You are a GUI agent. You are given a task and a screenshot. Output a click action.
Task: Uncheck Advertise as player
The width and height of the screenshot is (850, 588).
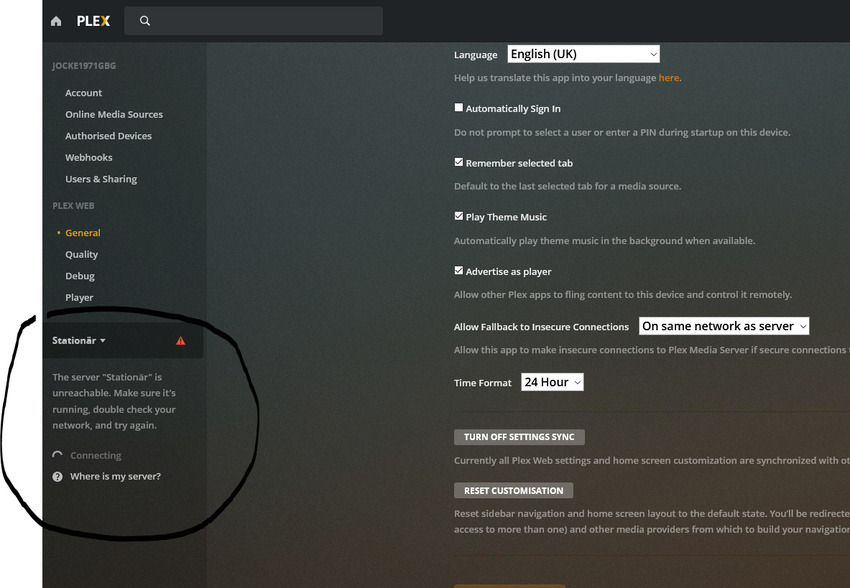pyautogui.click(x=459, y=270)
